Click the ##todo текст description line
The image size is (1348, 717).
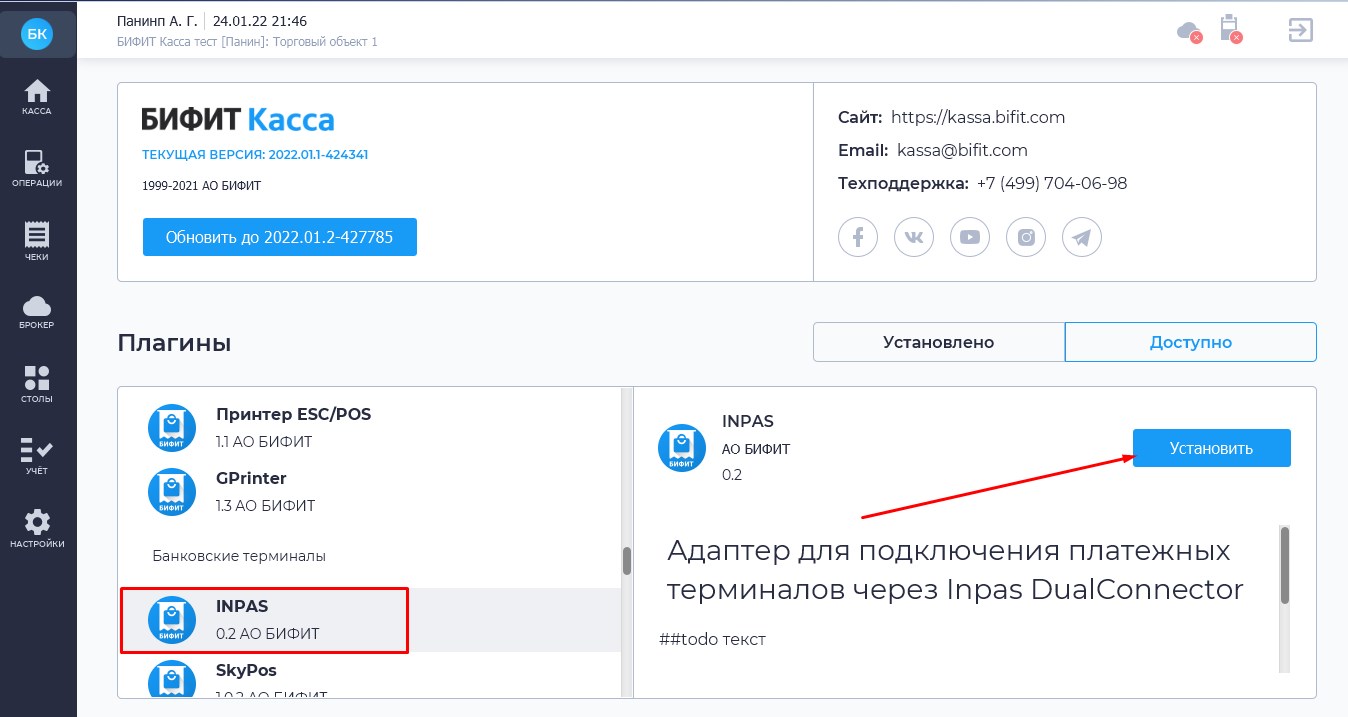click(713, 639)
